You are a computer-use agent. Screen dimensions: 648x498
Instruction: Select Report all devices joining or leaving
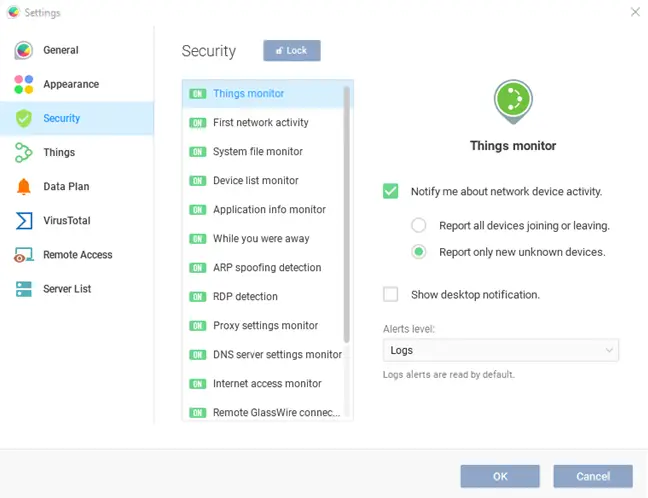click(419, 226)
